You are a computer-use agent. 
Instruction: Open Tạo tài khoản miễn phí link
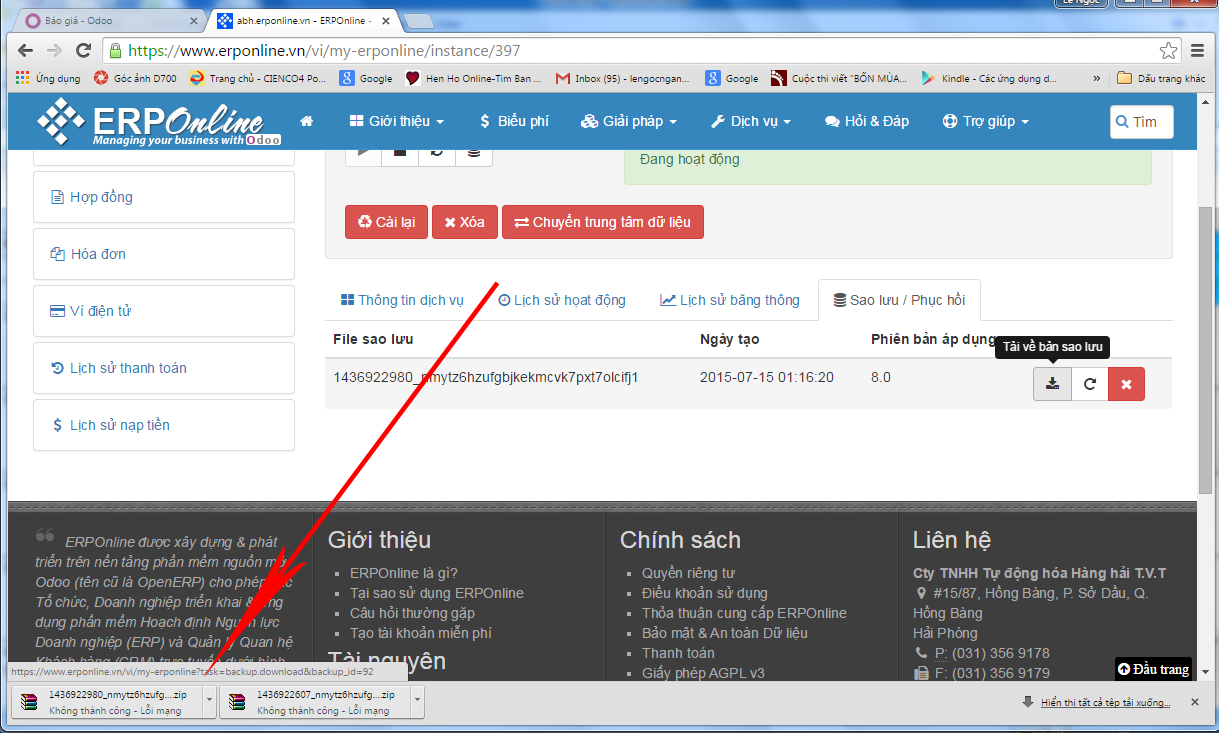[x=421, y=633]
